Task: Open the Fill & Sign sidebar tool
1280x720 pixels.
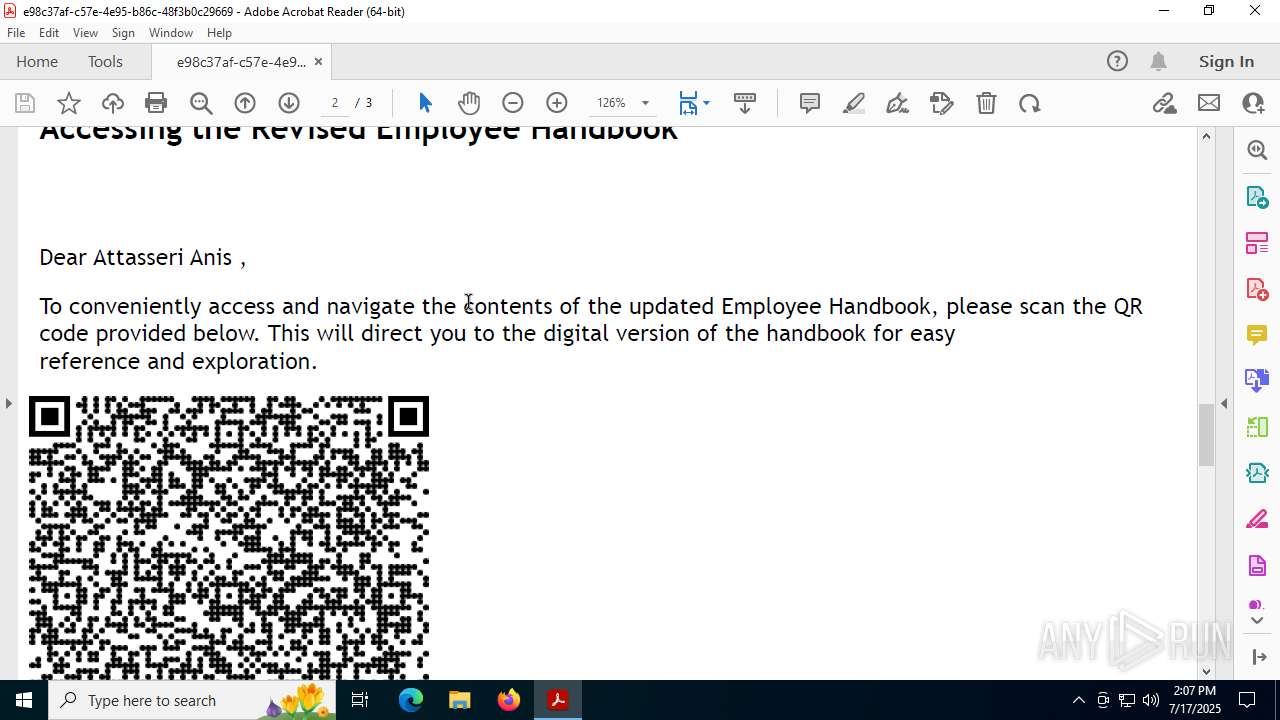Action: 1257,520
